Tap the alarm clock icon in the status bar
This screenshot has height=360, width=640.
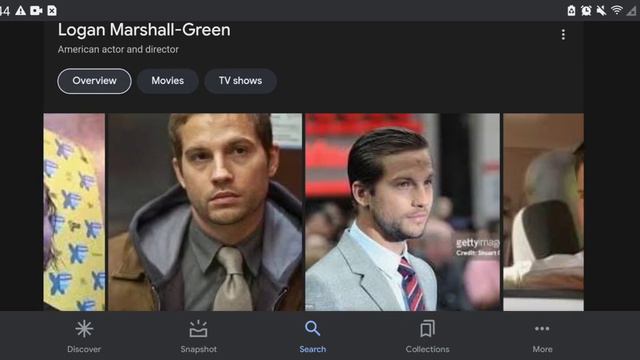(586, 10)
